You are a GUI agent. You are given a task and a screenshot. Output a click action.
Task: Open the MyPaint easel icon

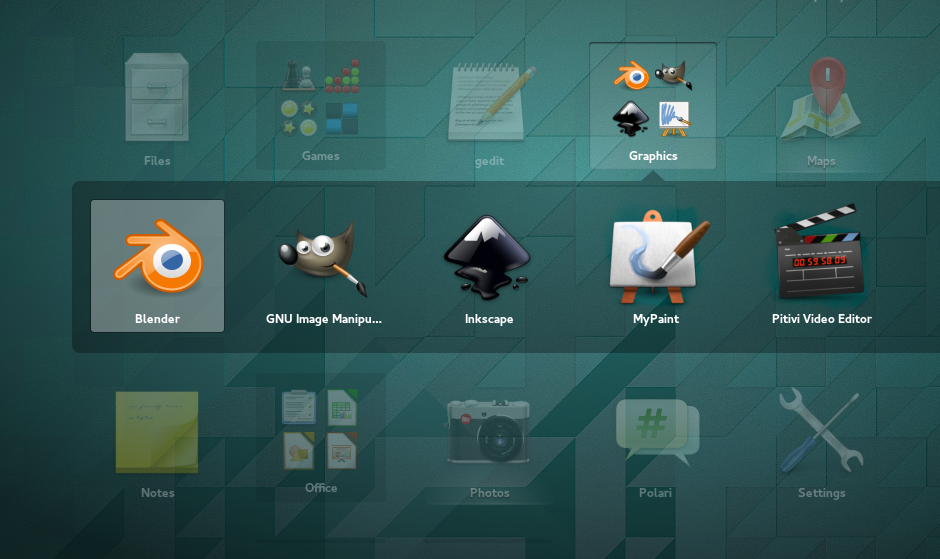[656, 257]
